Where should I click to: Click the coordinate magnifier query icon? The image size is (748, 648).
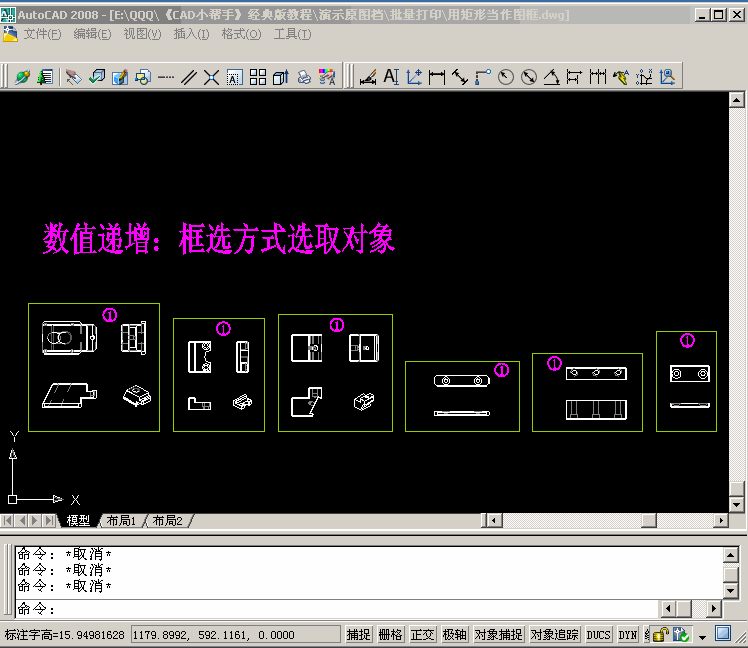[667, 77]
